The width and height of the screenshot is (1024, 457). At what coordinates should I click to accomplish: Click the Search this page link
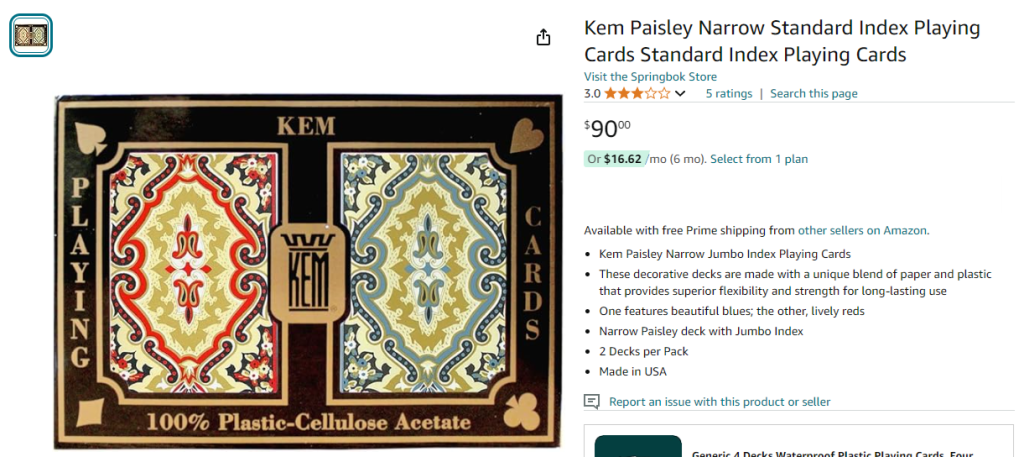813,94
